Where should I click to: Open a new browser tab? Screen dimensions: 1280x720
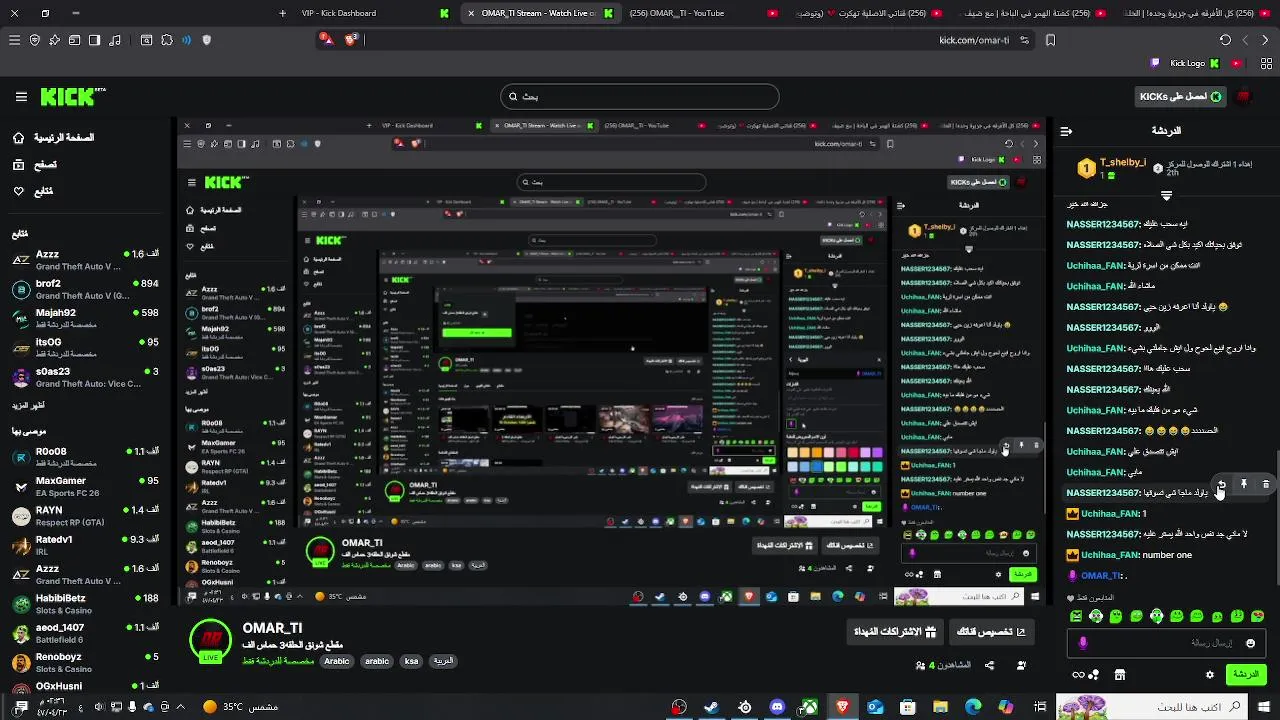[282, 13]
